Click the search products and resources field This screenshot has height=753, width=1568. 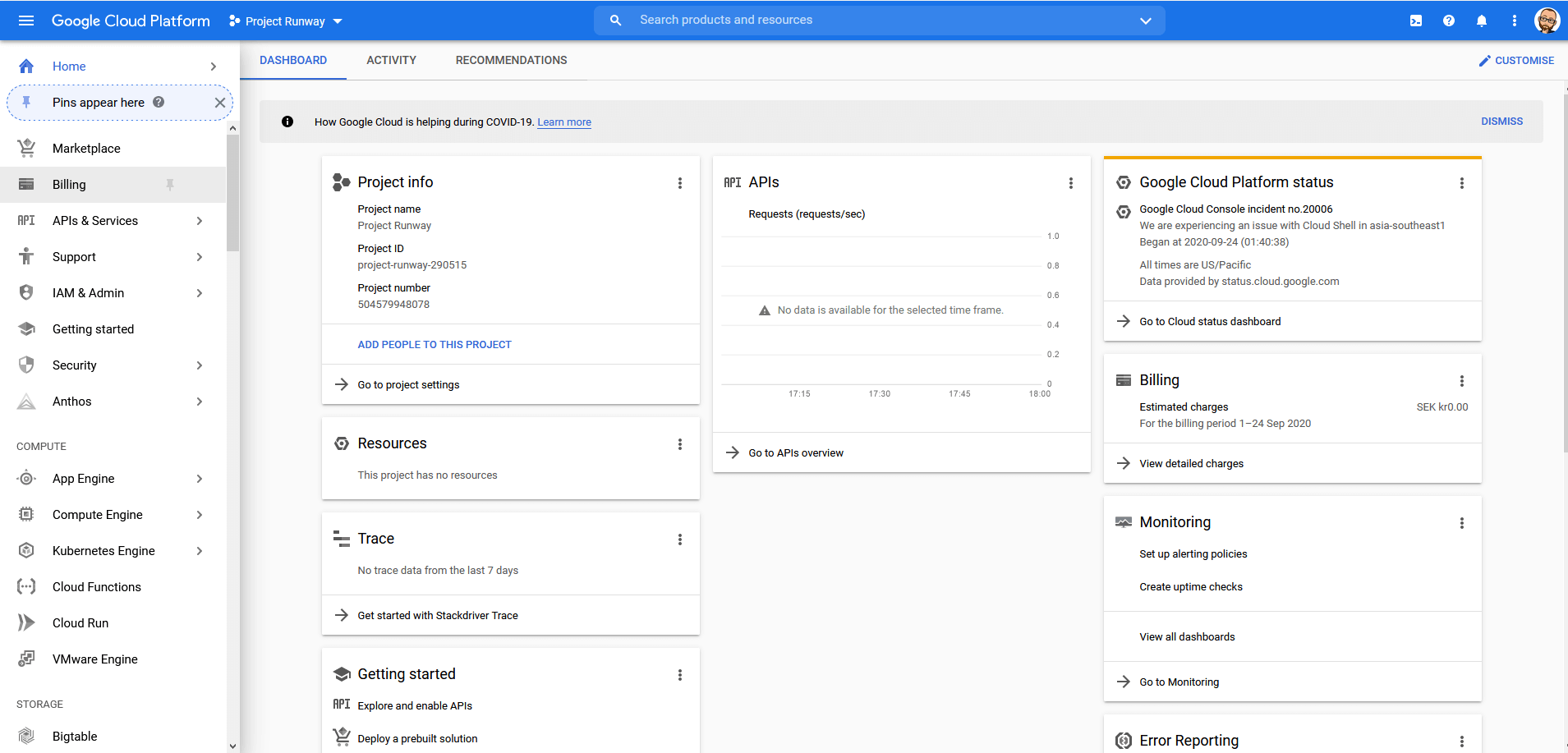(x=879, y=21)
